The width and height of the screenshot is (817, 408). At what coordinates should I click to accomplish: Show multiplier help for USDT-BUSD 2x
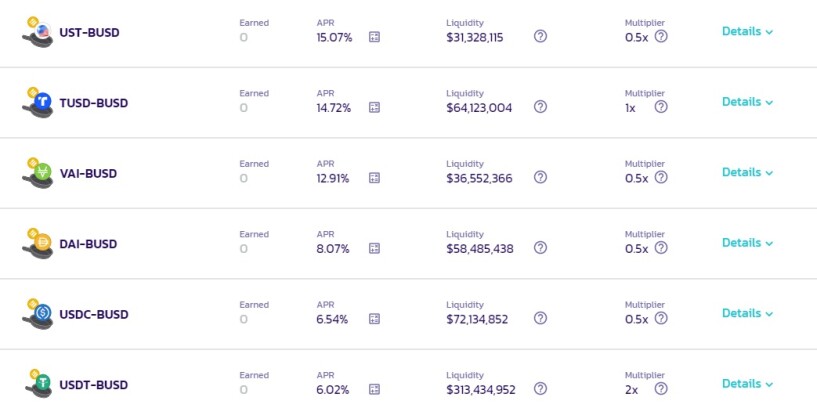tap(661, 389)
